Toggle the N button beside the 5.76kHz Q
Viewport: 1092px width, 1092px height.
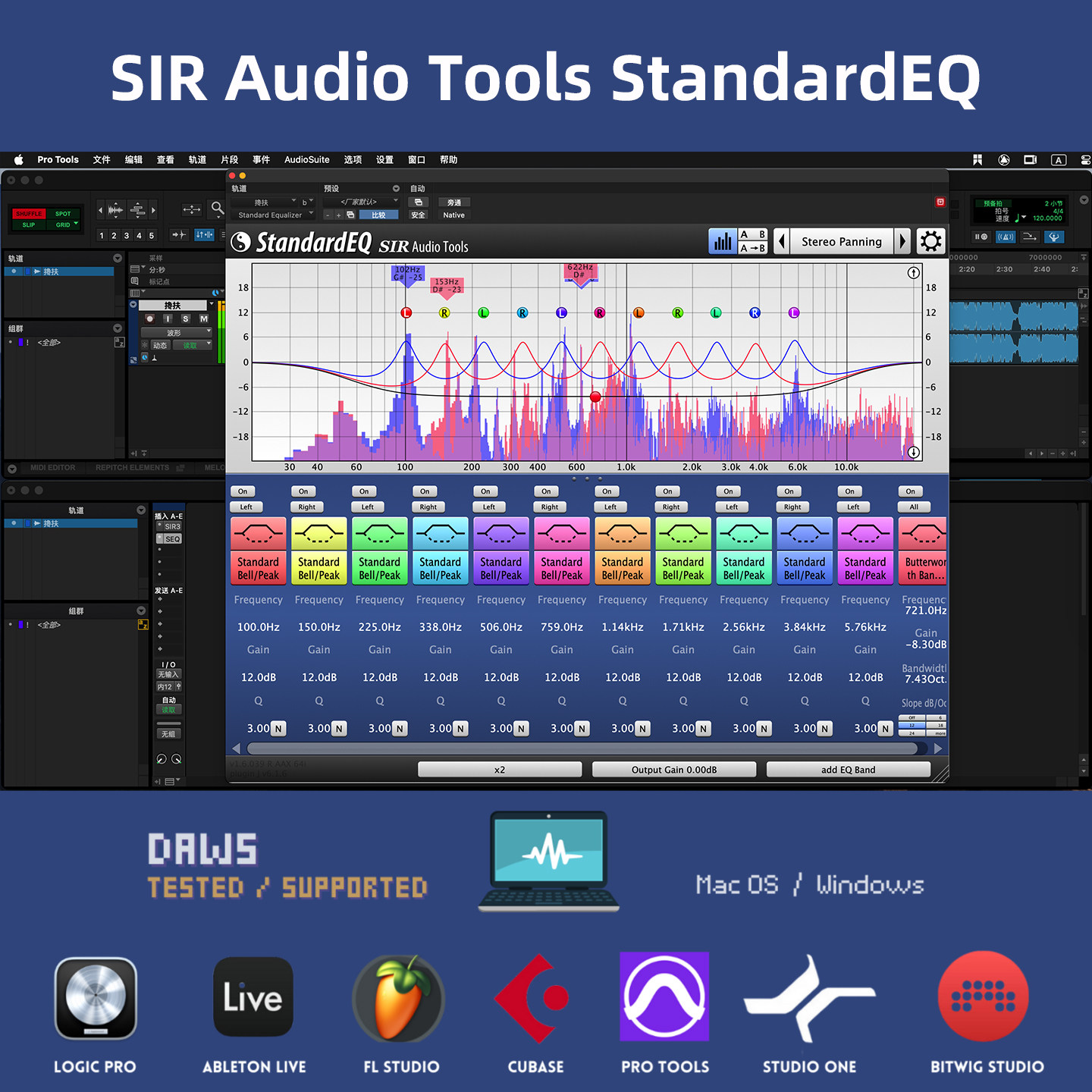[x=885, y=729]
